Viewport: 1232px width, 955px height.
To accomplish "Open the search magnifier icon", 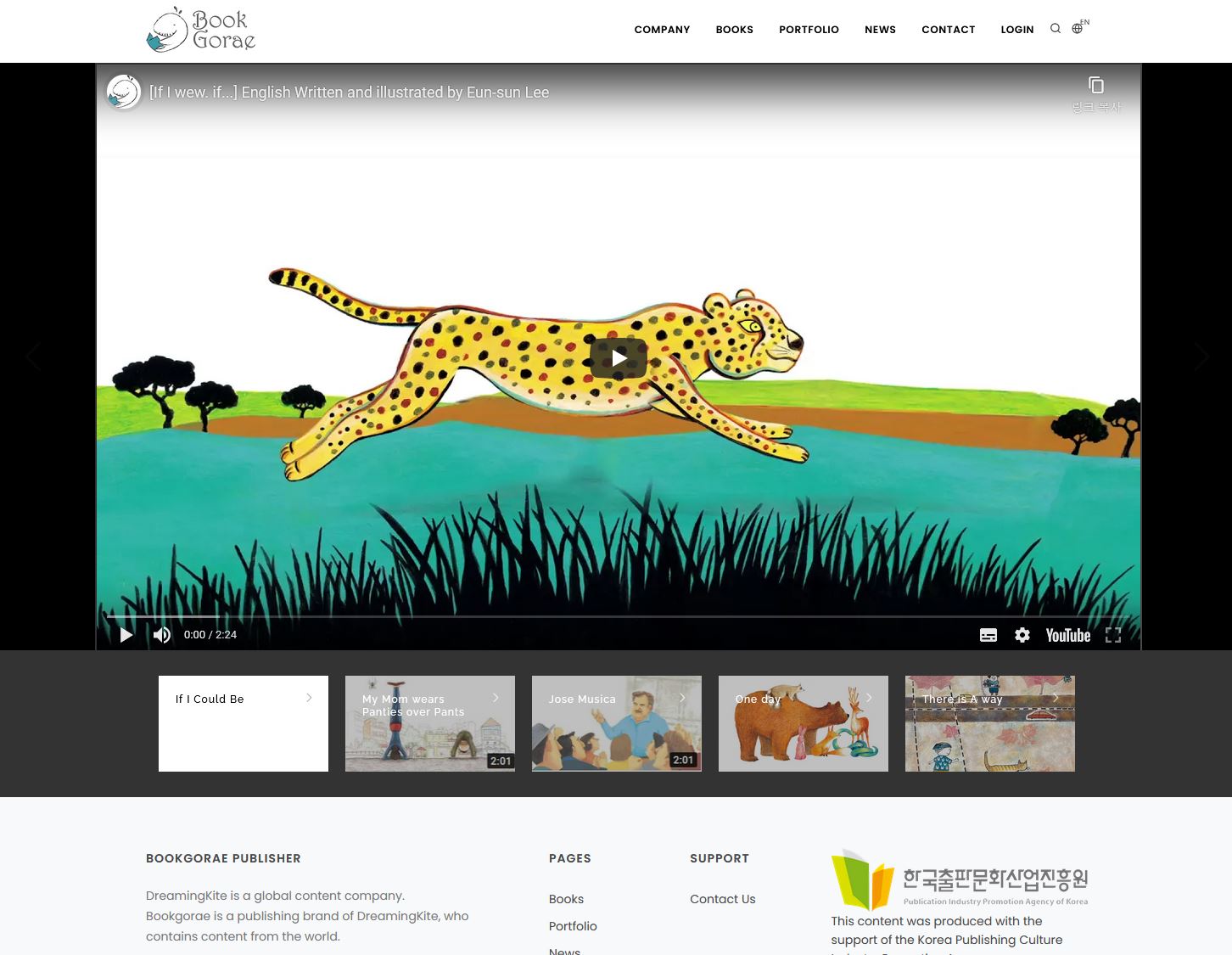I will 1056,28.
